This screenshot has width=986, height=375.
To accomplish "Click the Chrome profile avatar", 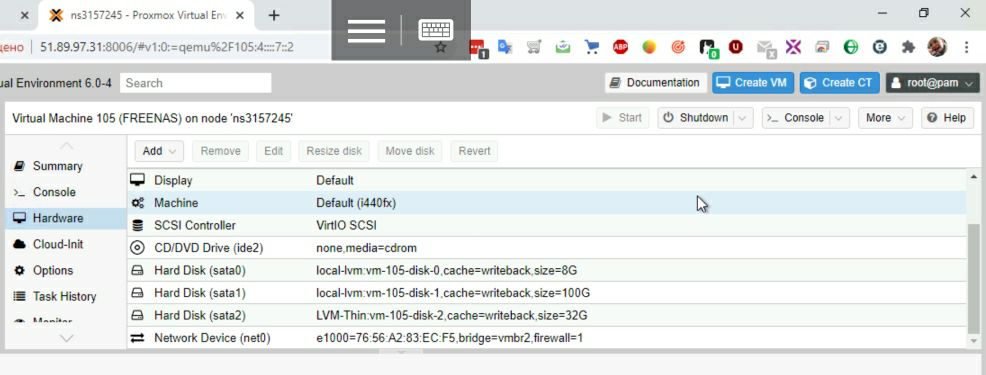I will (937, 47).
